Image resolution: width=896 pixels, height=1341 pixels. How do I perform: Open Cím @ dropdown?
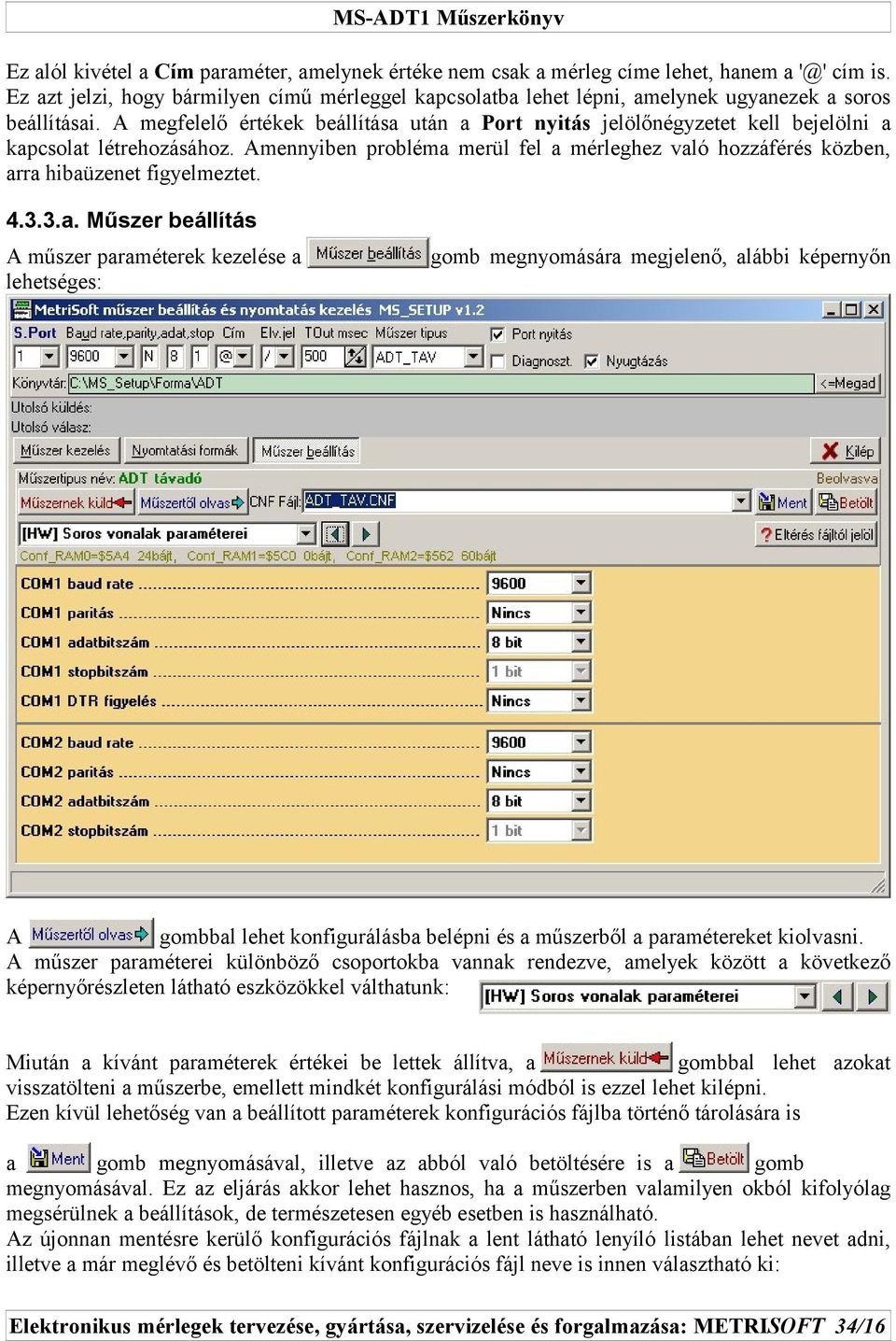point(244,357)
